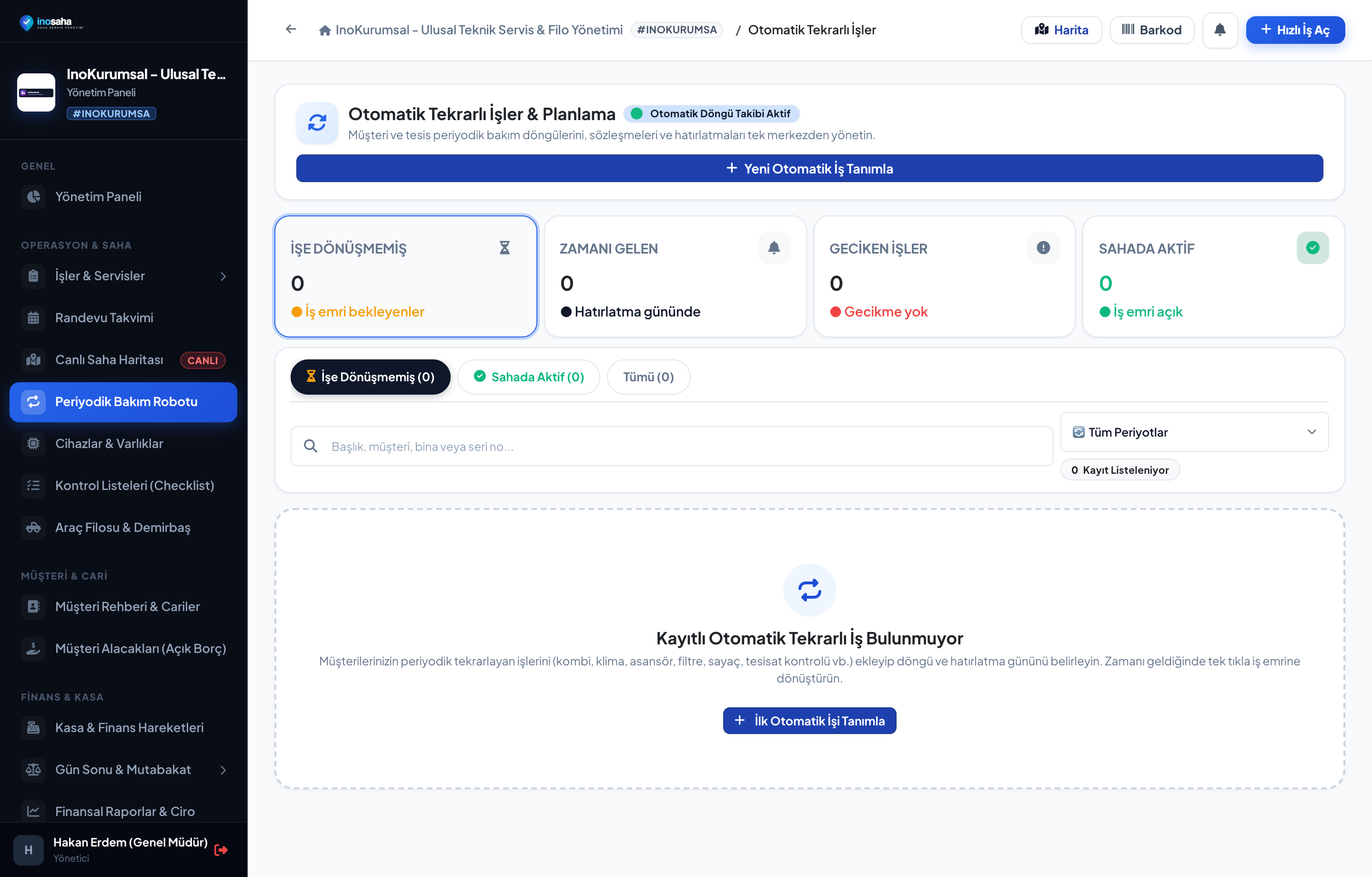This screenshot has width=1372, height=877.
Task: Click the #INOKURUMSA tag in breadcrumb
Action: coord(676,30)
